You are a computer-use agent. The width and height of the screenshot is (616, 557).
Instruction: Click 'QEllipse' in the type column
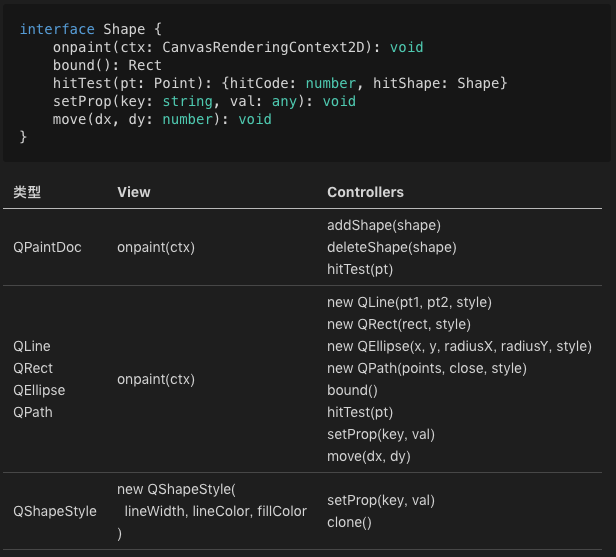tap(39, 390)
